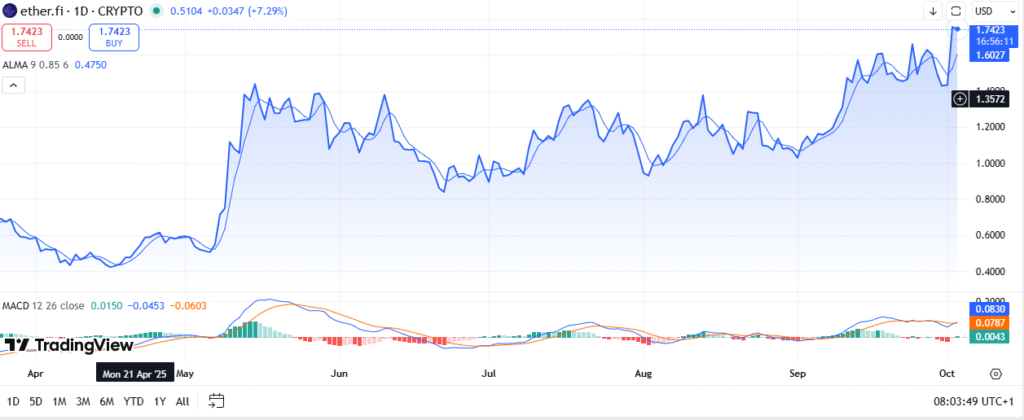Click the 1.3572 crosshair price label
Image resolution: width=1024 pixels, height=420 pixels.
pos(989,99)
